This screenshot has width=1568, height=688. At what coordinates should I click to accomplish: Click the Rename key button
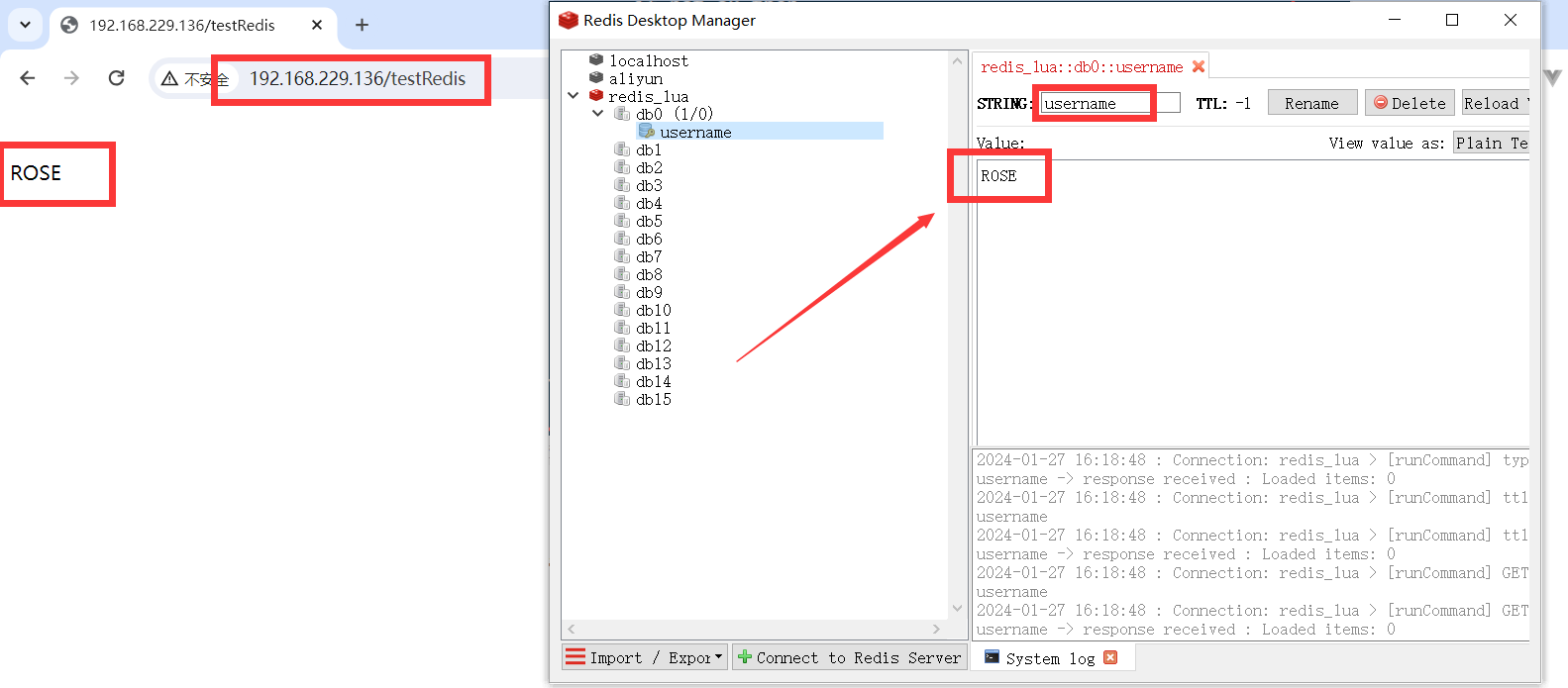click(x=1311, y=103)
